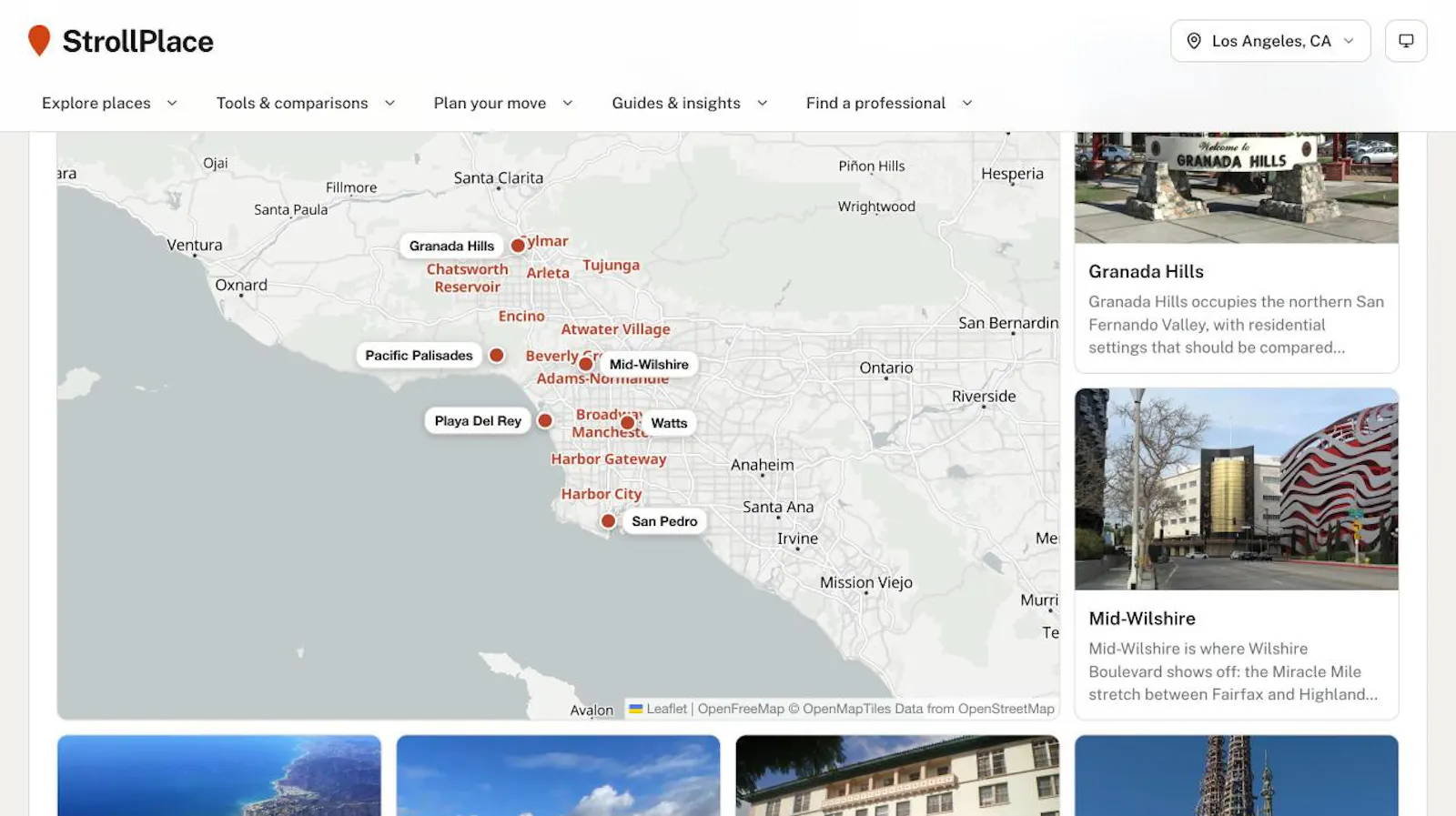
Task: Click the Pacific Palisades map label
Action: [419, 356]
